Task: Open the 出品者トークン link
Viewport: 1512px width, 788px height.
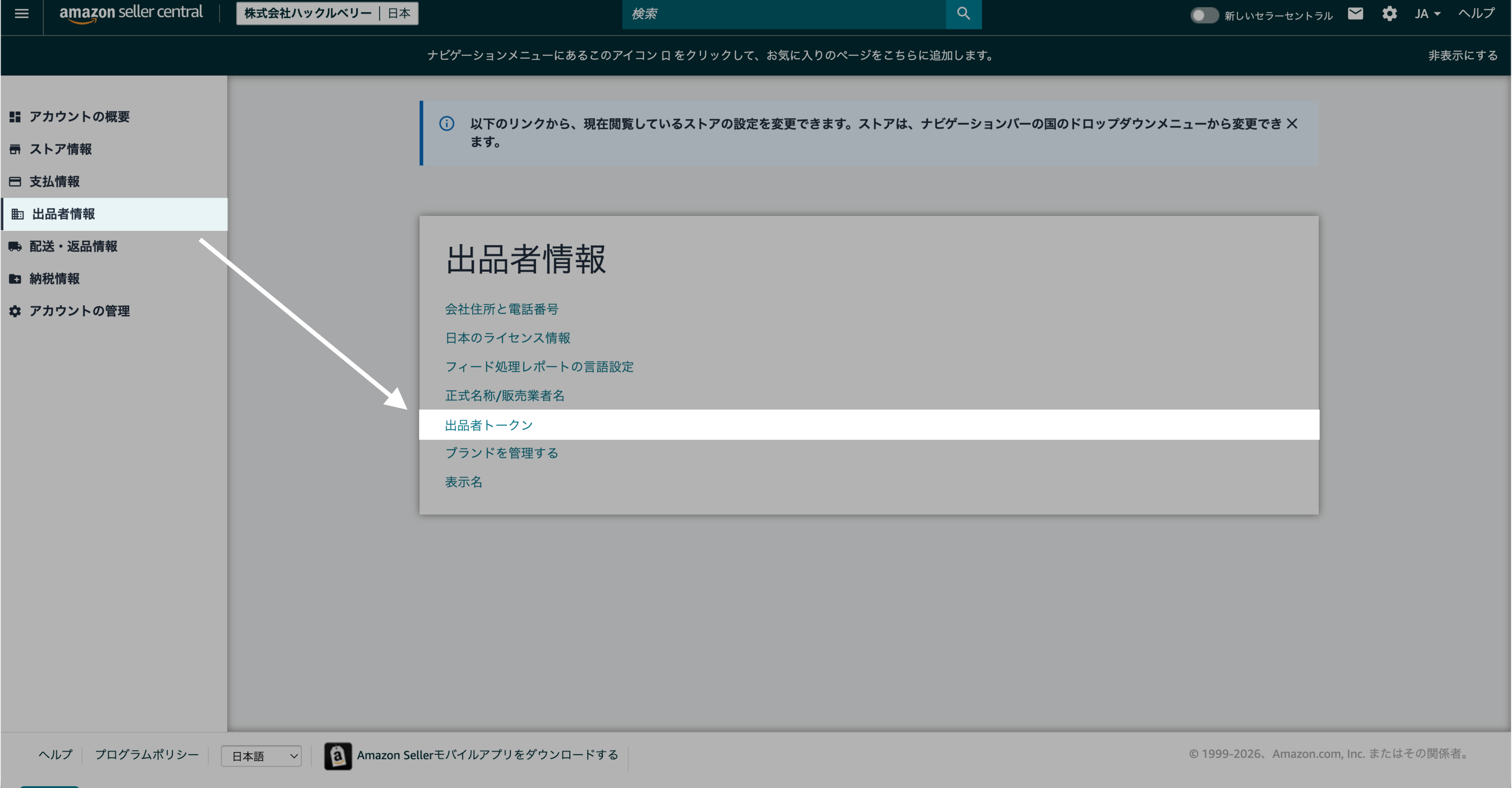Action: pos(488,425)
